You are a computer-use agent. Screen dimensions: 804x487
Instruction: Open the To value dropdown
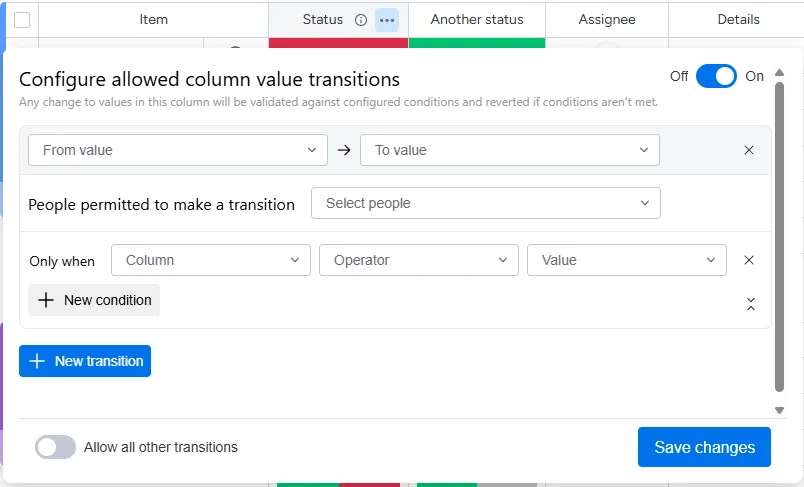(x=510, y=150)
